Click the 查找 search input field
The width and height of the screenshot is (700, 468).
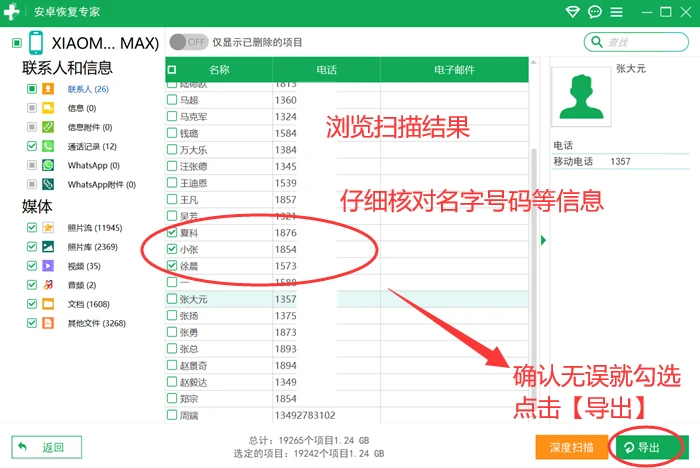coord(636,42)
